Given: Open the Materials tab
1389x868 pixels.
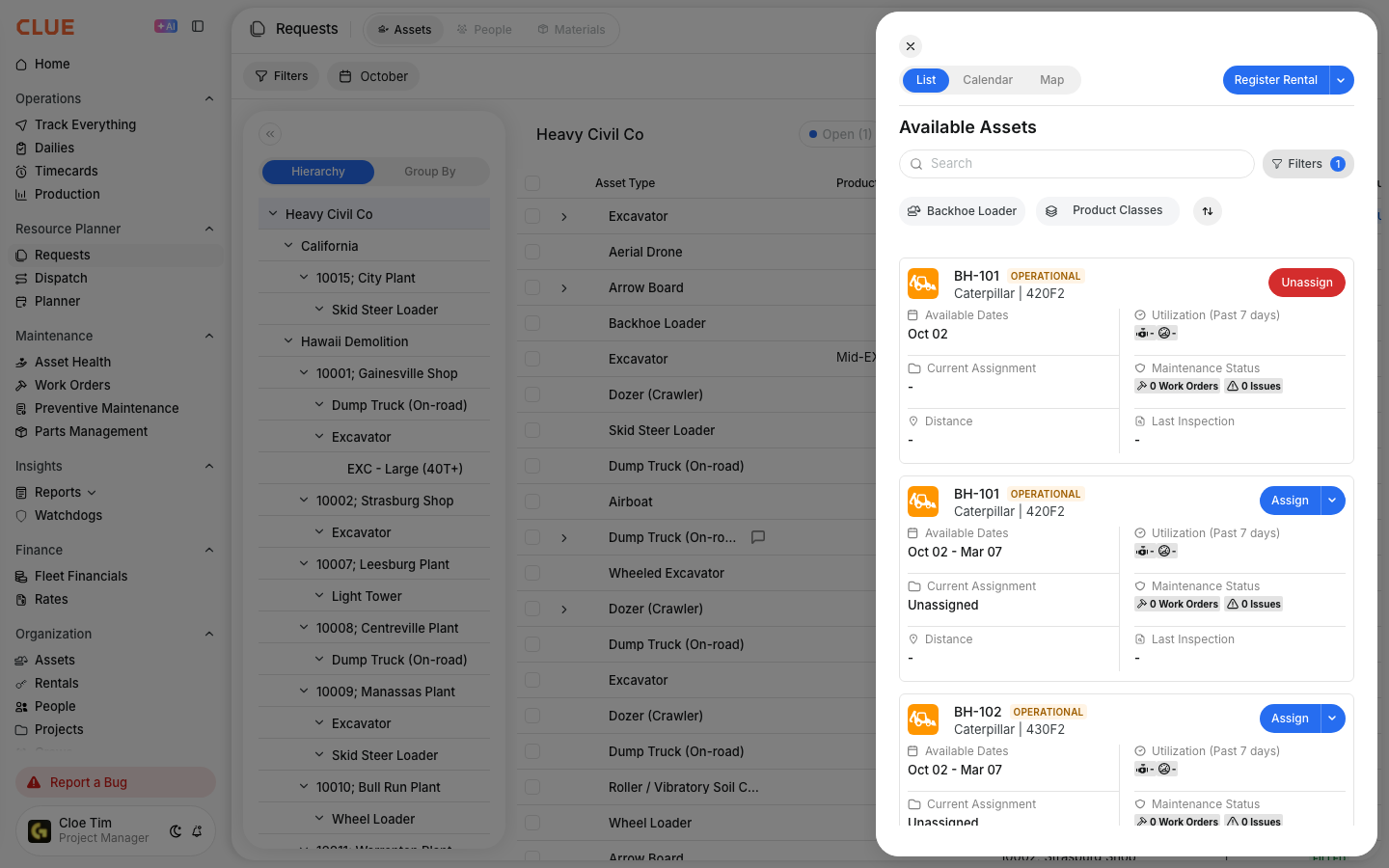Looking at the screenshot, I should coord(571,30).
